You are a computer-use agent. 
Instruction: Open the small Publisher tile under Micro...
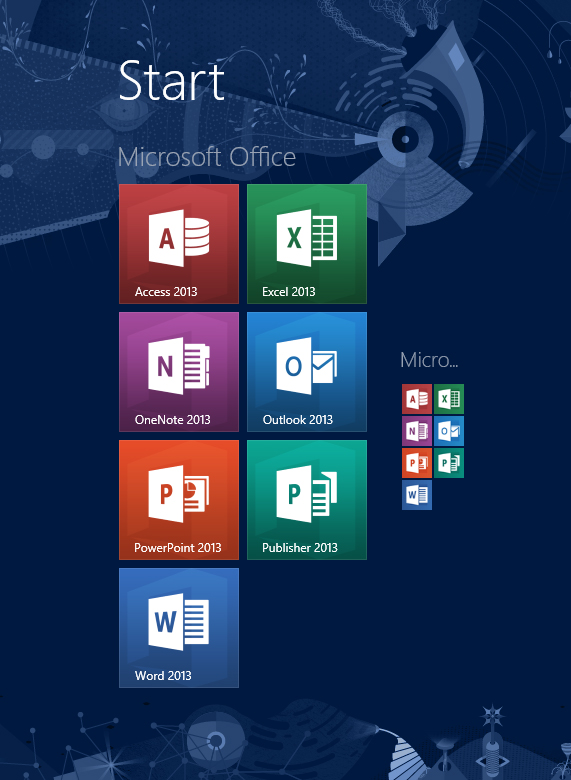pyautogui.click(x=449, y=463)
